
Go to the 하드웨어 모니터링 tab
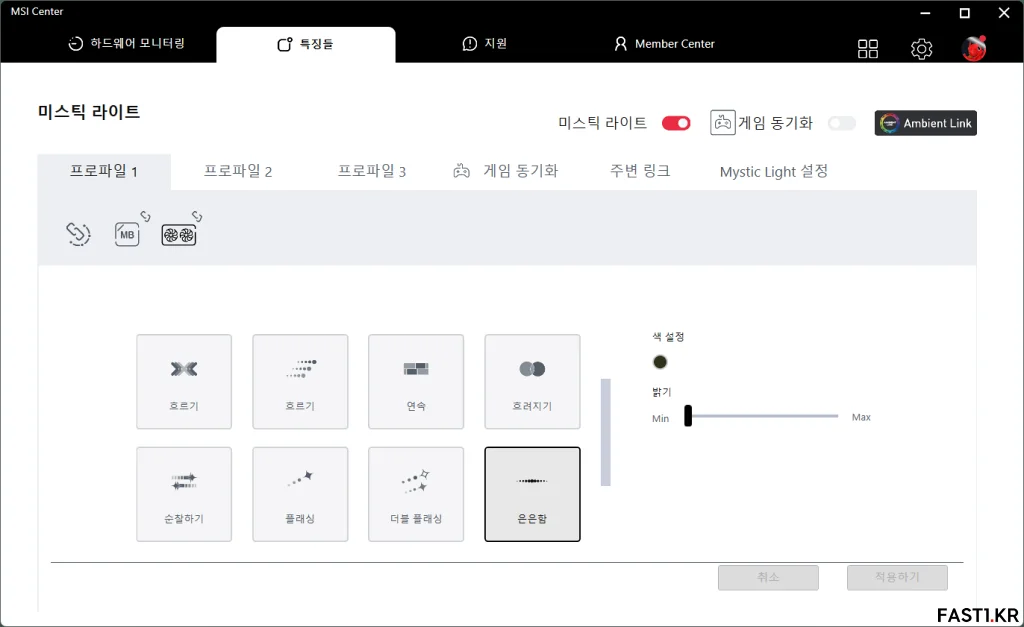[x=127, y=44]
